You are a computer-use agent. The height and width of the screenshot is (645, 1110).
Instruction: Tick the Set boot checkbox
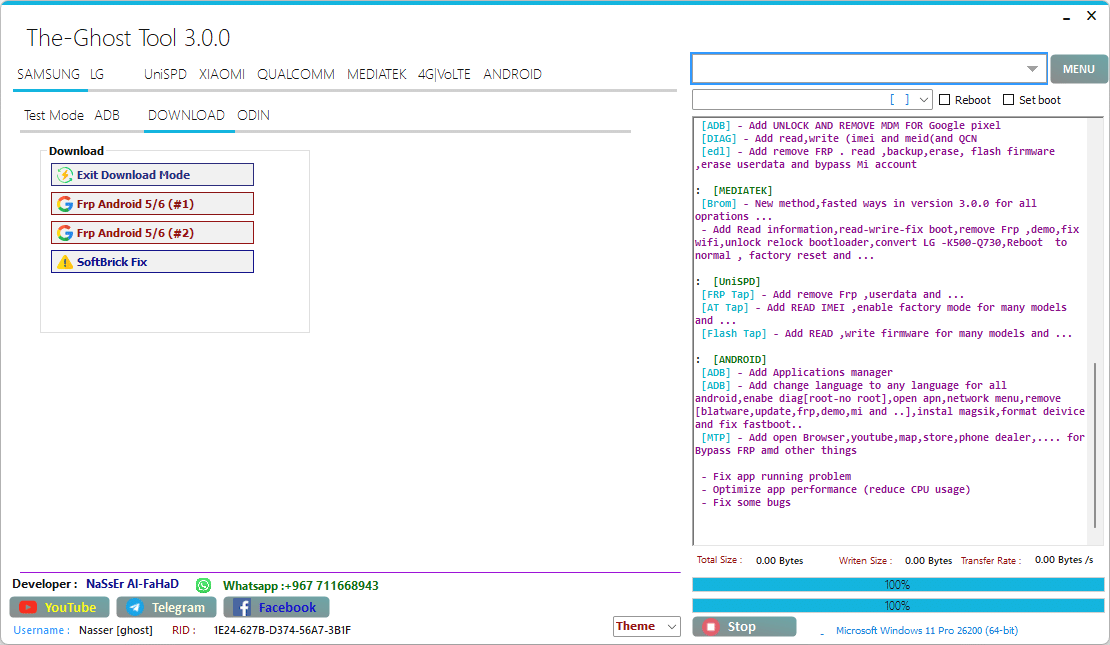pos(1009,100)
